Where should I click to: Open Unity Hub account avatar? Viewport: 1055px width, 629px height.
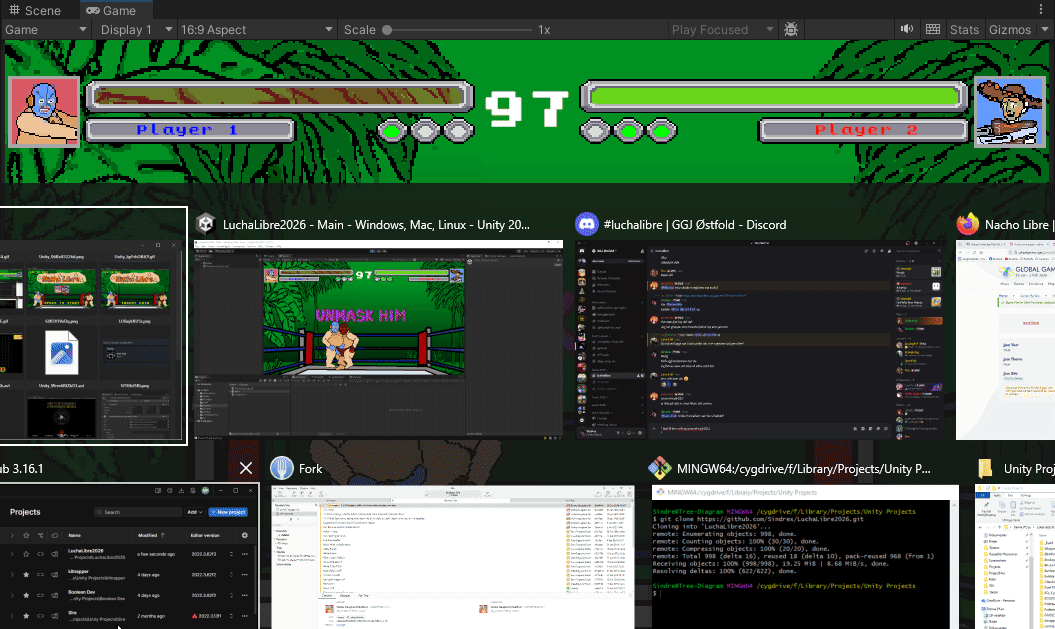coord(205,490)
